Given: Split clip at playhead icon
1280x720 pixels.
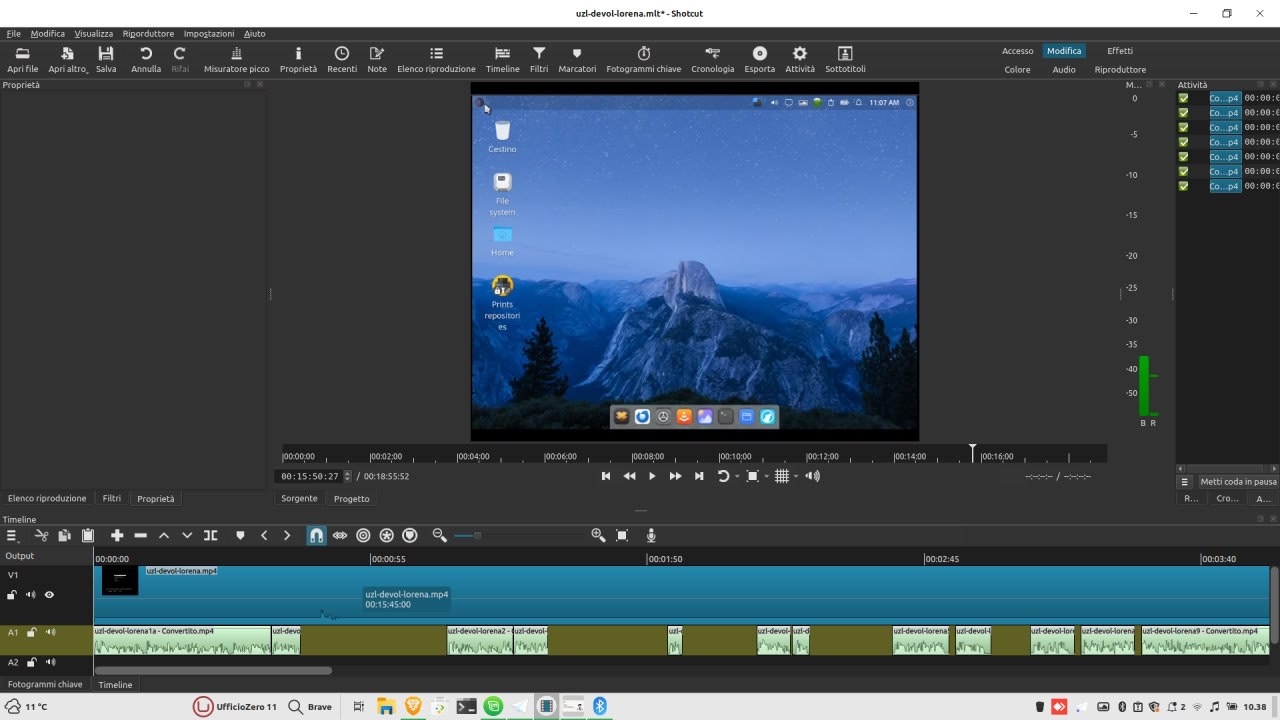Looking at the screenshot, I should click(x=211, y=536).
